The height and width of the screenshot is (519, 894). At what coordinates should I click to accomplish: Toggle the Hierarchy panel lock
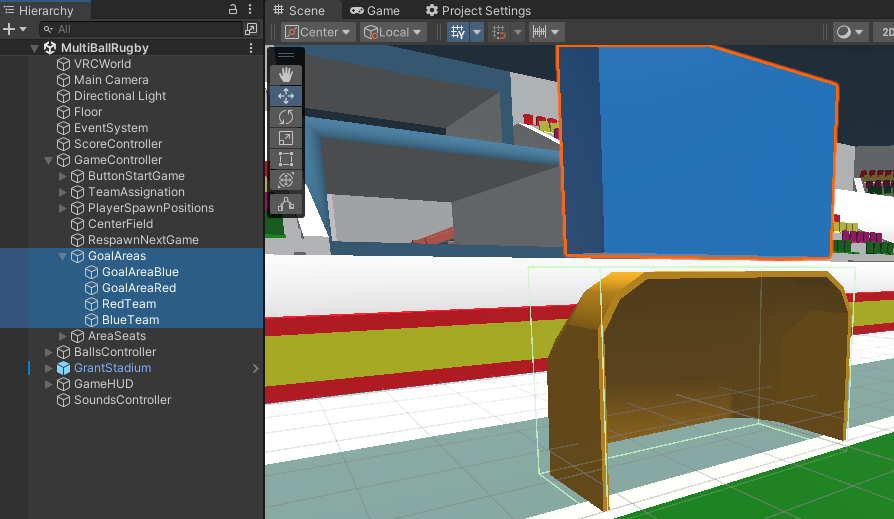233,10
